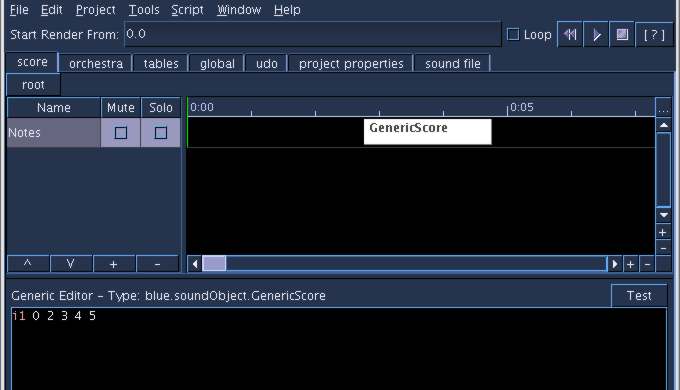Screen dimensions: 680x390
Task: Switch to the score tab
Action: pos(32,62)
